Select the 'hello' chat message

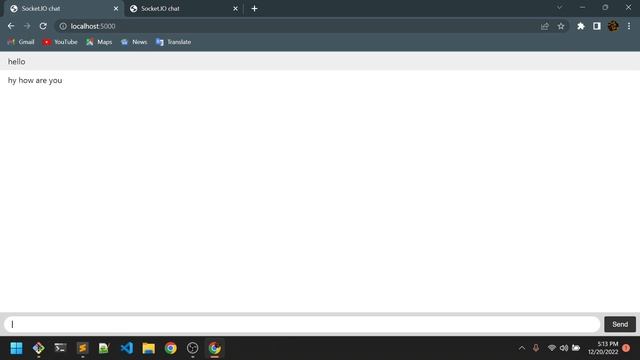(x=320, y=62)
